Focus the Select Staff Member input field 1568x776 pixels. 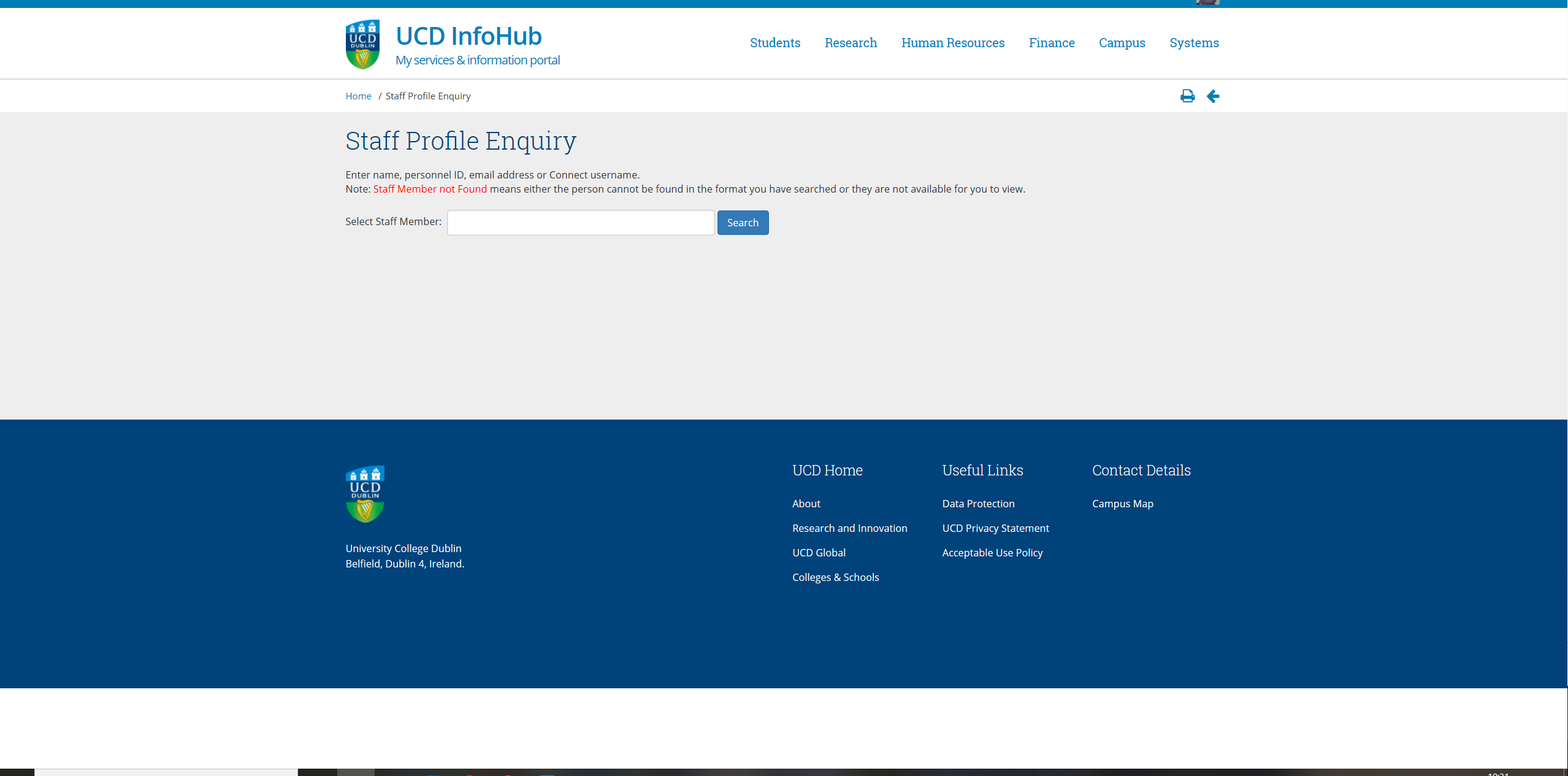[x=581, y=223]
